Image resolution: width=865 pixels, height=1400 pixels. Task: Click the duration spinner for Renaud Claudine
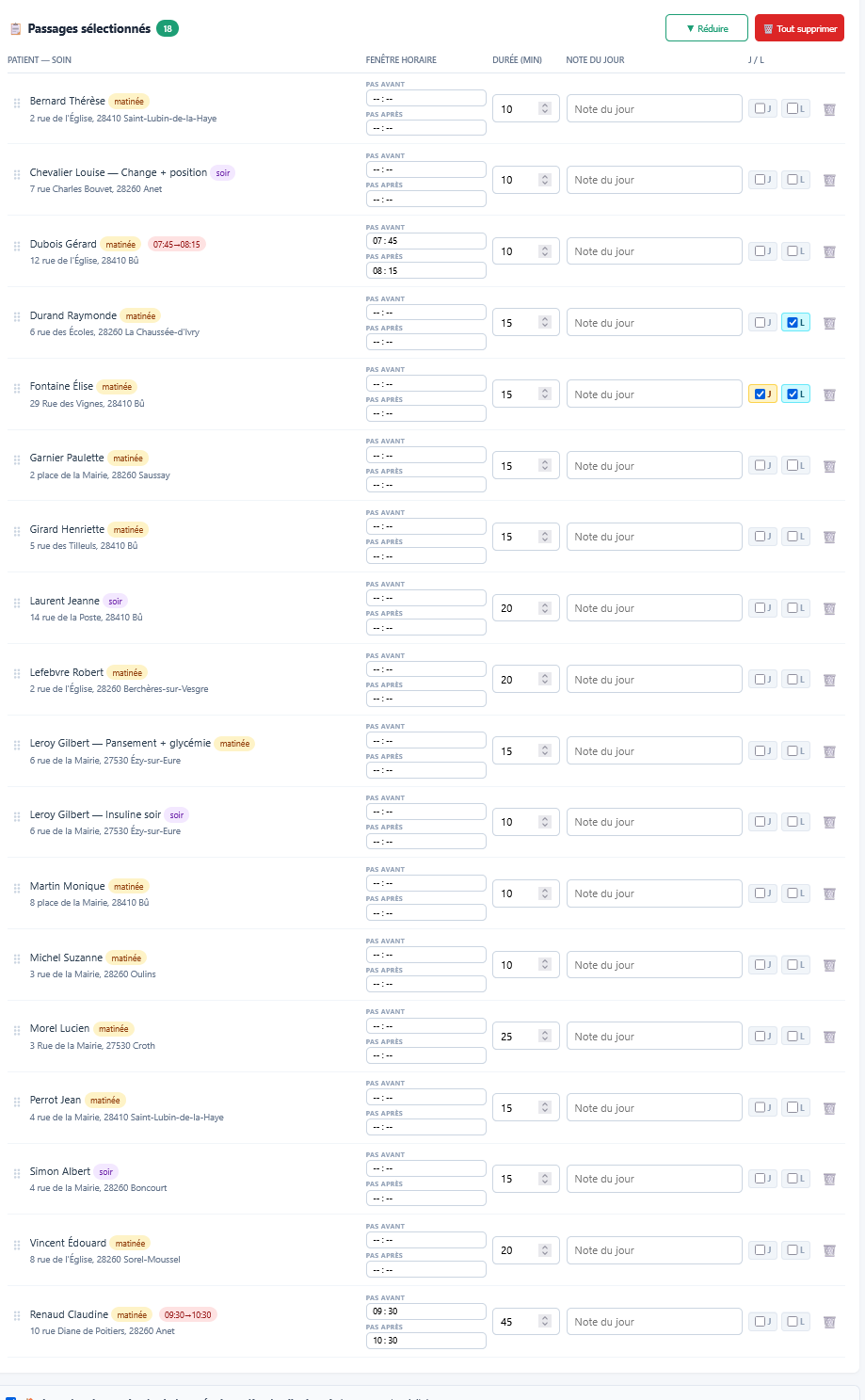544,1321
